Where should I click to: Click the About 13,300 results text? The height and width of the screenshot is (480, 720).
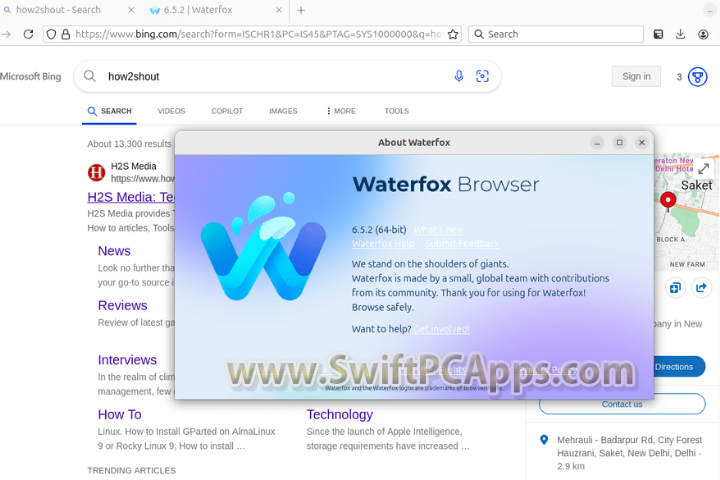[129, 144]
